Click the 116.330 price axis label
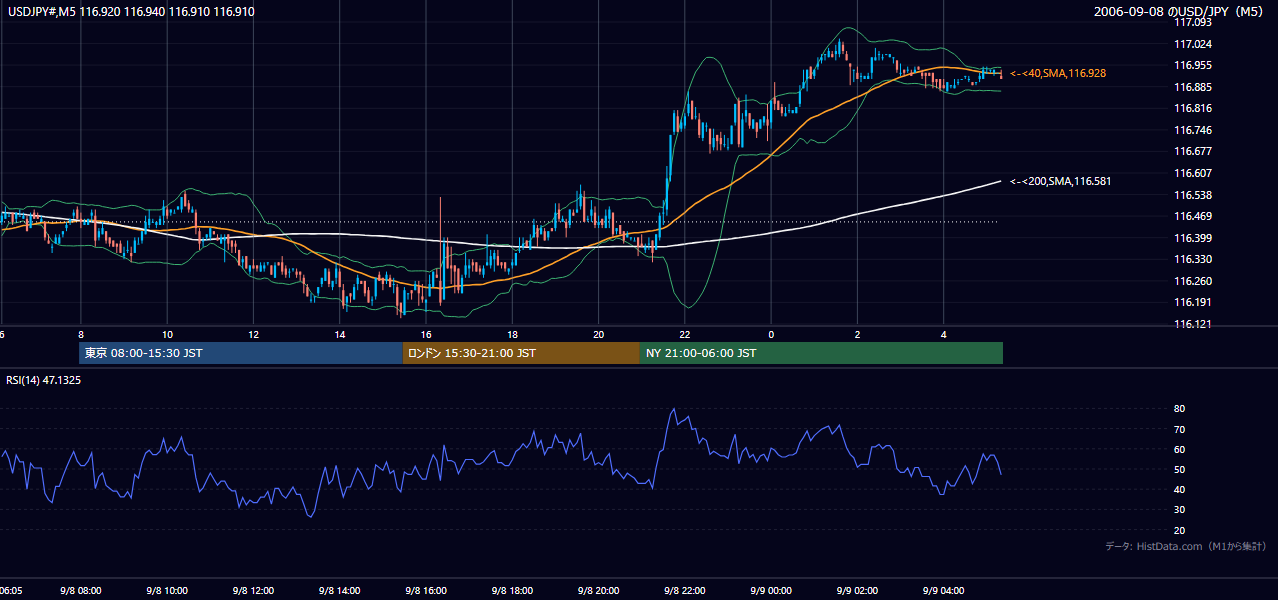This screenshot has width=1278, height=600. click(x=1194, y=259)
